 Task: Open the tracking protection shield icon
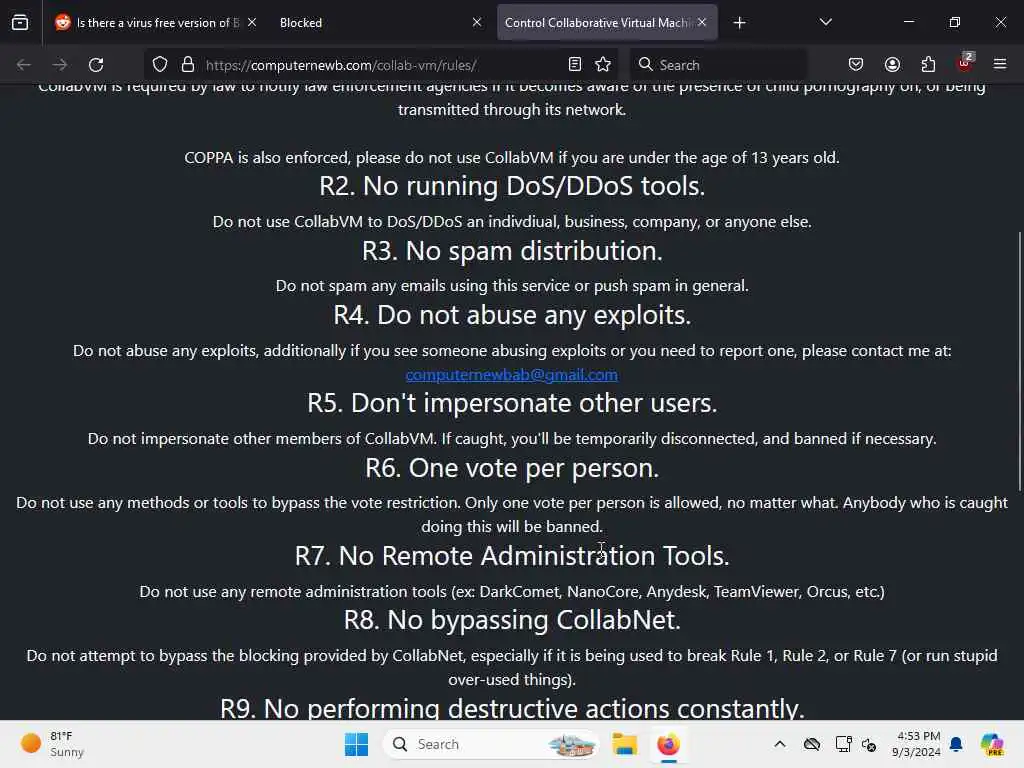point(160,65)
